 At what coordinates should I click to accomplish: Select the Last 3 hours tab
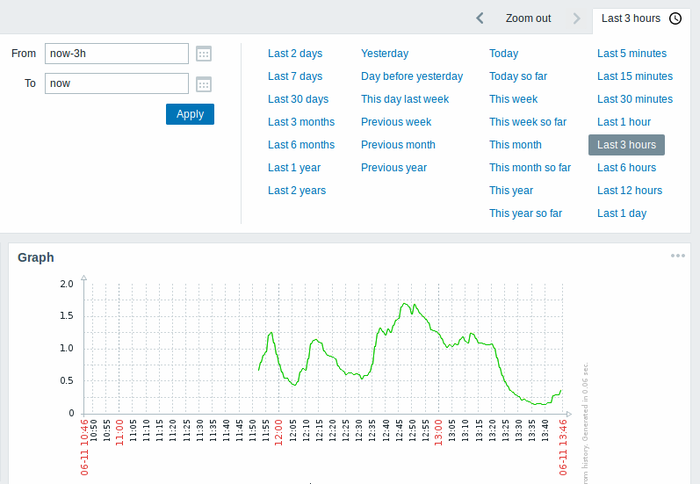click(x=631, y=18)
